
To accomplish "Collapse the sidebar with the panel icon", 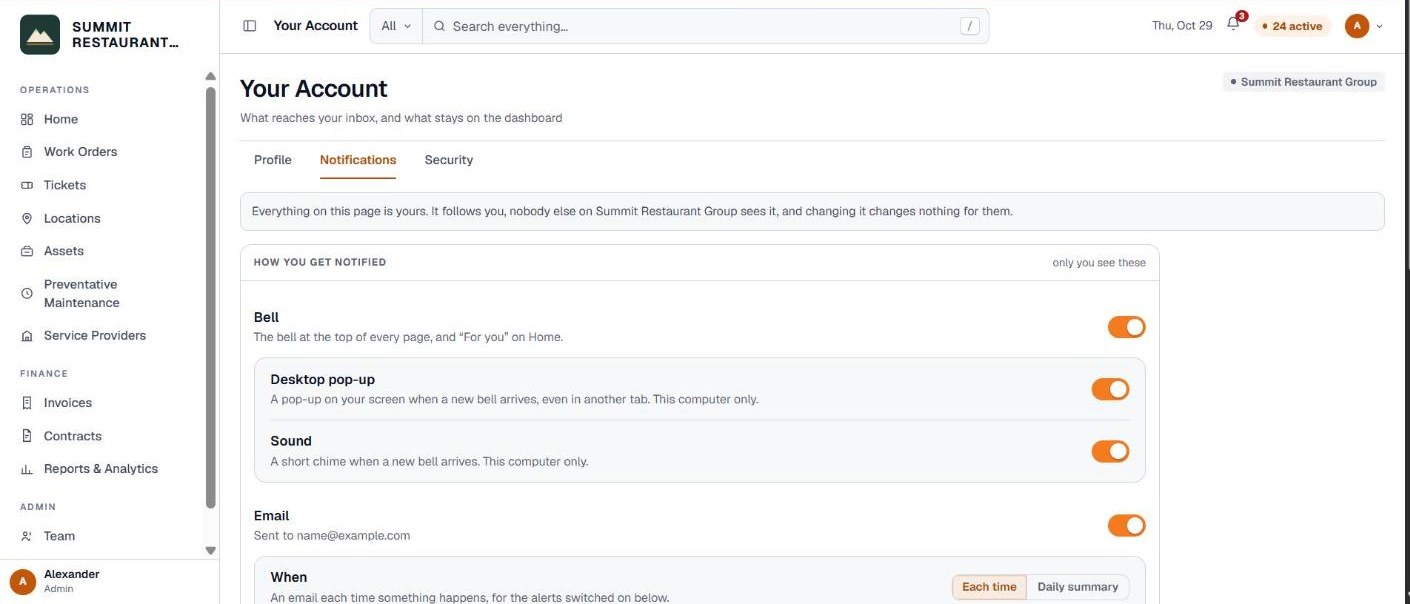I will pos(250,26).
